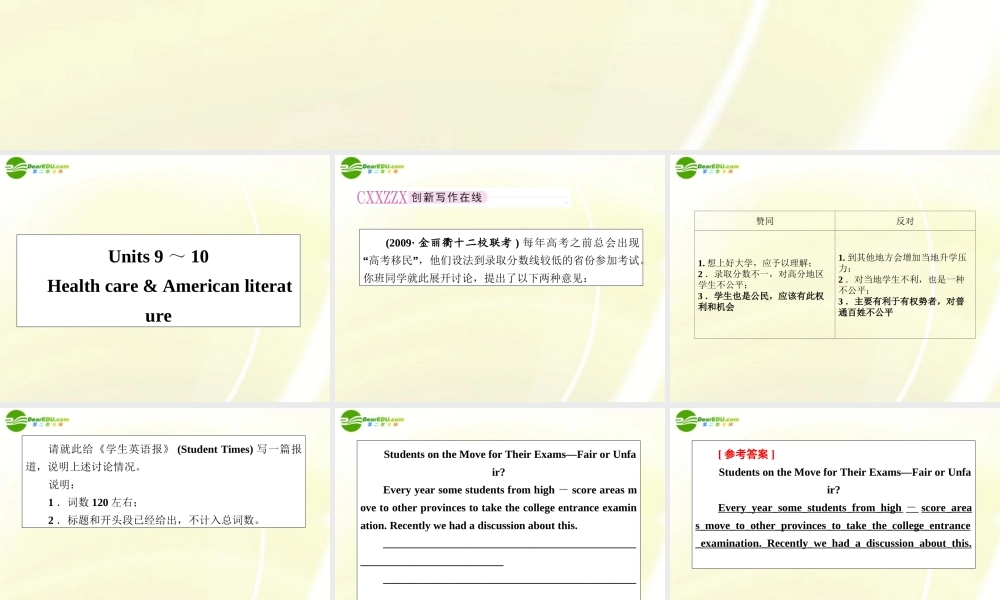Click the 赞同 table header cell
This screenshot has height=600, width=1000.
[x=764, y=221]
